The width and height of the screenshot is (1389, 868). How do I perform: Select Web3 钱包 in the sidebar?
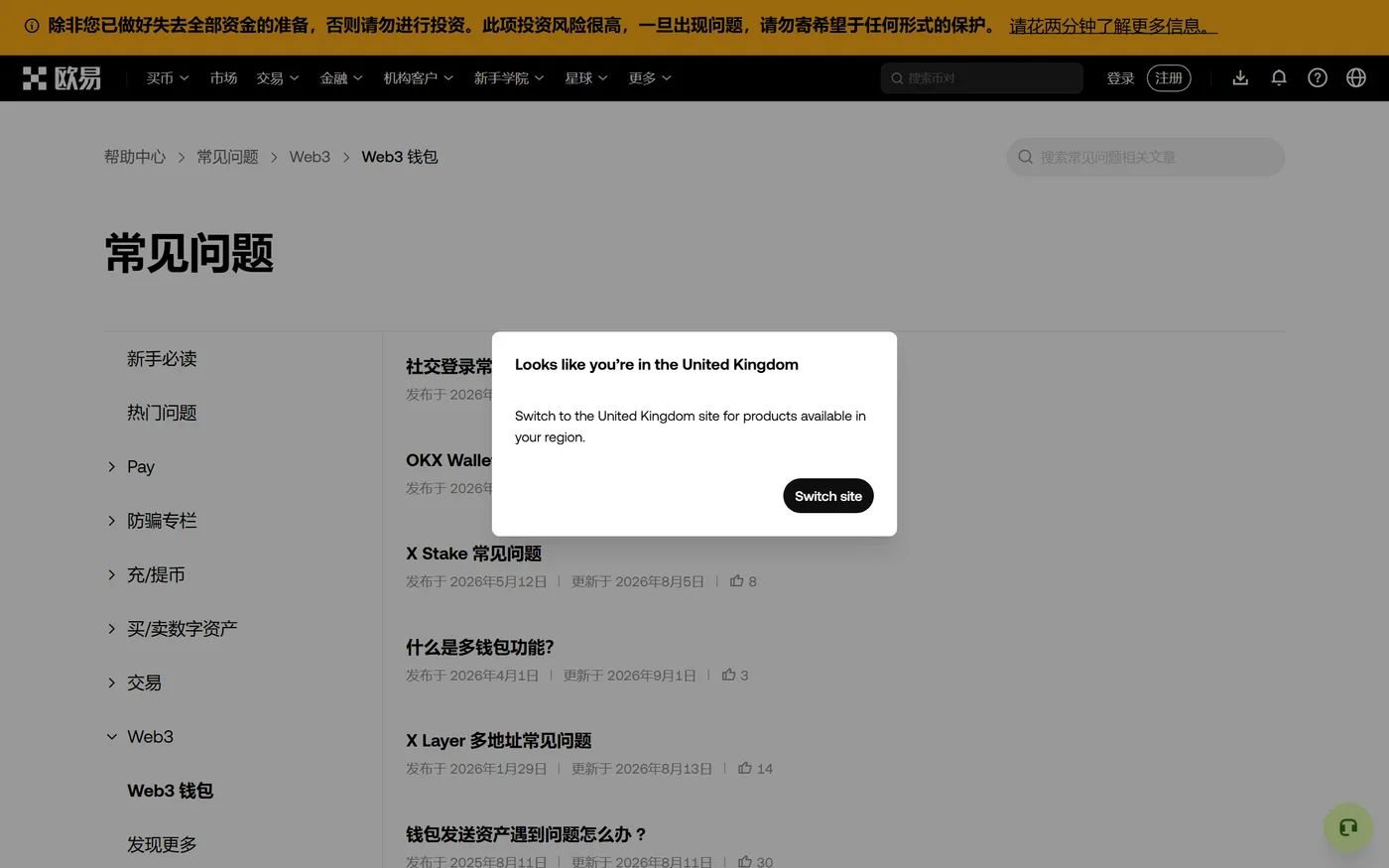point(170,791)
